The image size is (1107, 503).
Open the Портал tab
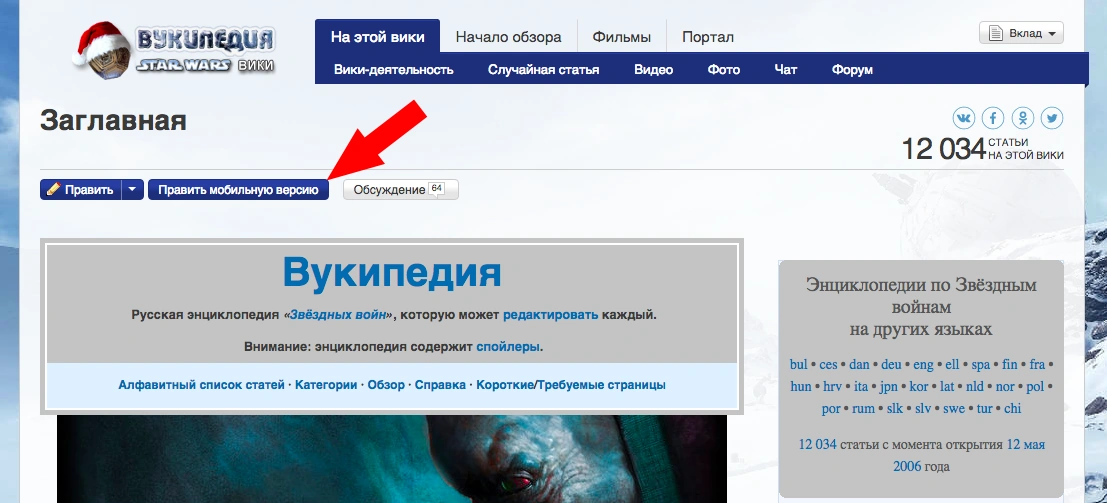(x=707, y=37)
